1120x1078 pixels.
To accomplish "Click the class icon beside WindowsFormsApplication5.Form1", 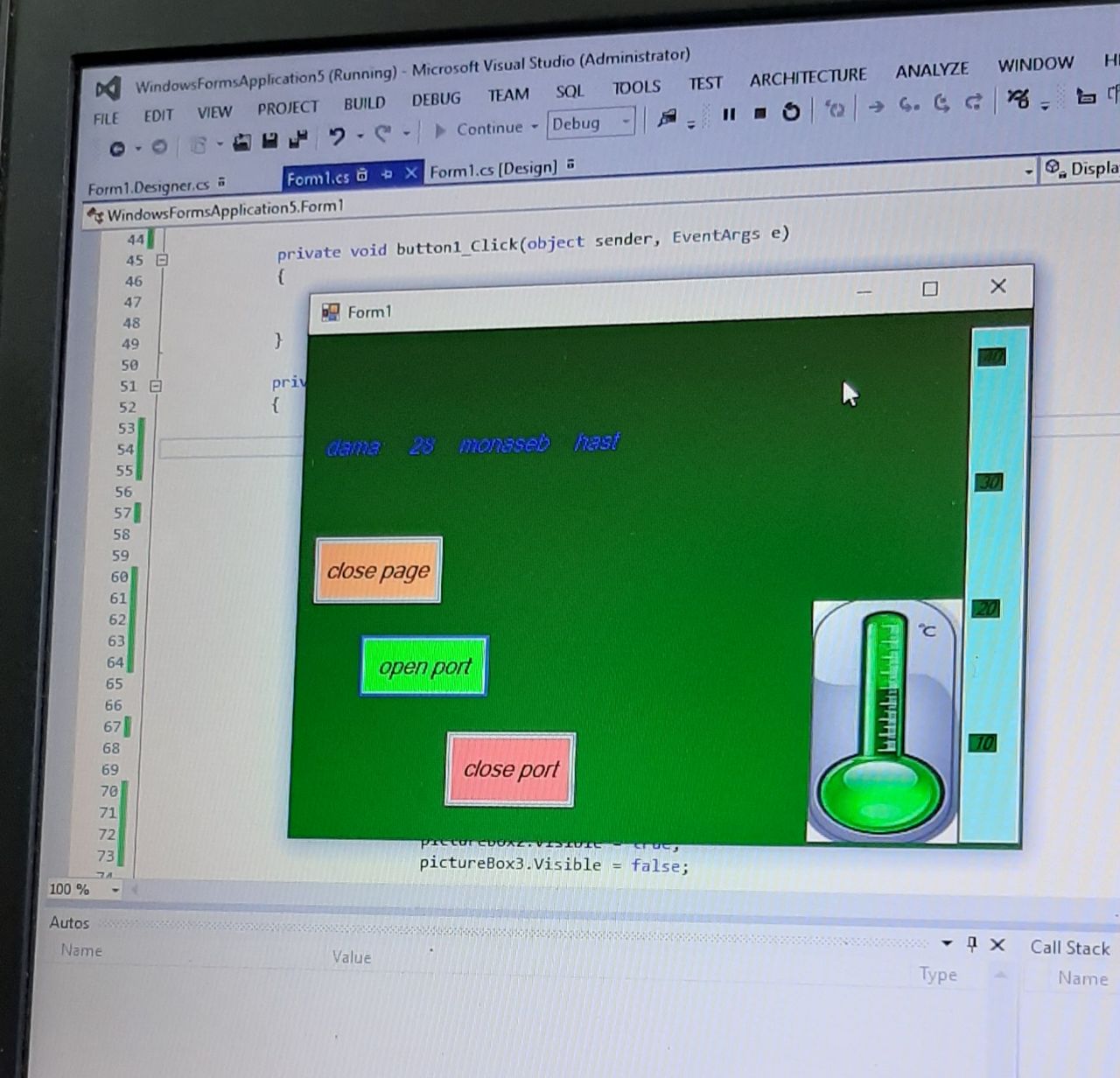I will 95,215.
